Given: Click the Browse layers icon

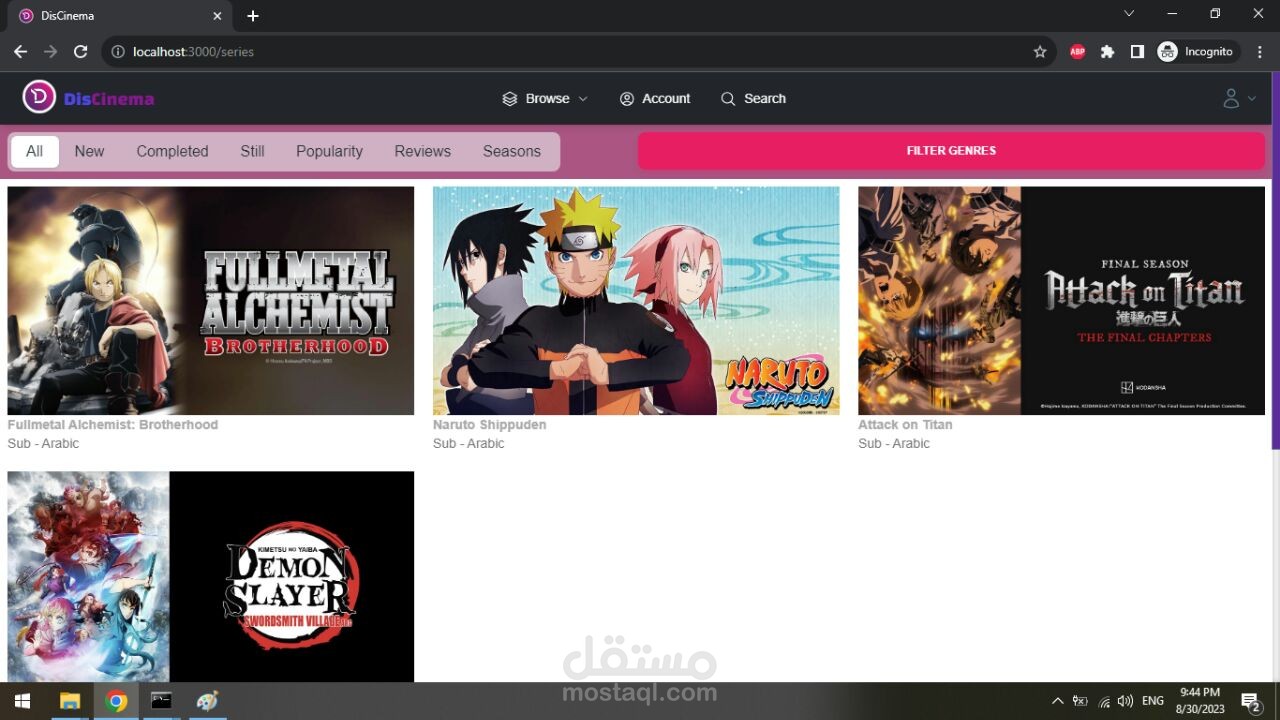Looking at the screenshot, I should pyautogui.click(x=510, y=98).
